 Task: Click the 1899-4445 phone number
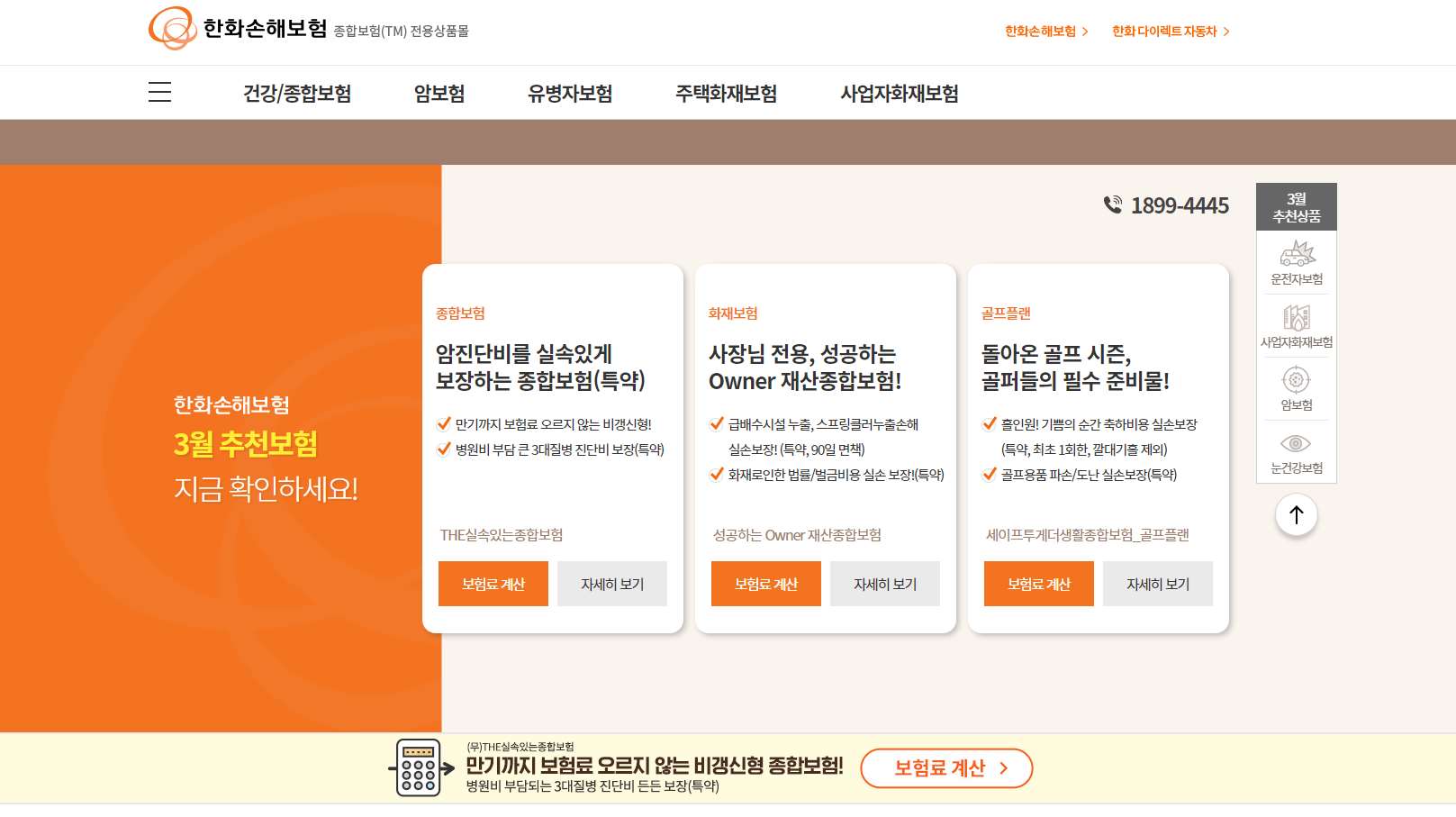(1180, 205)
